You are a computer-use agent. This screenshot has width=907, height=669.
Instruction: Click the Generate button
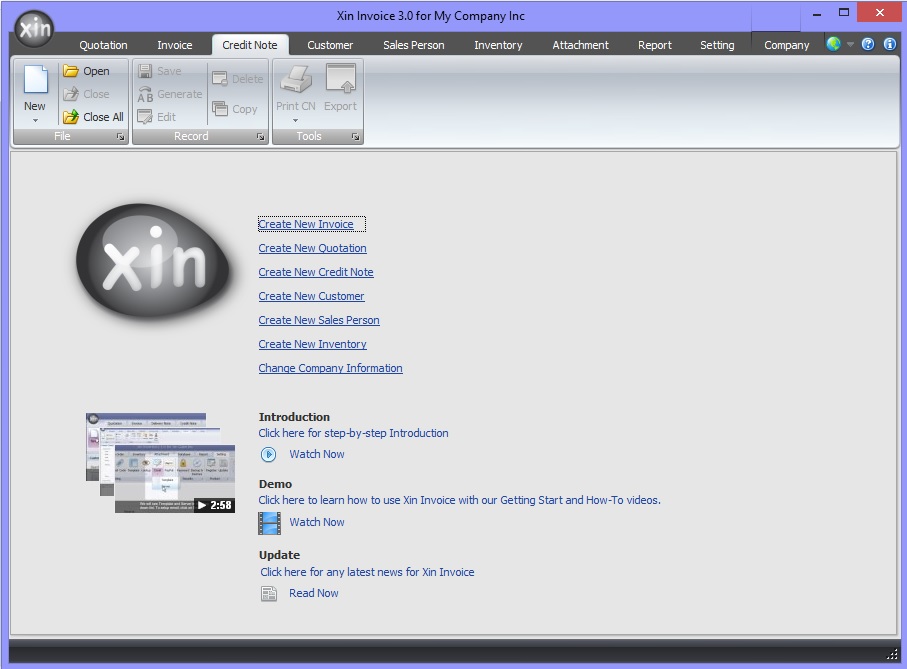tap(170, 94)
